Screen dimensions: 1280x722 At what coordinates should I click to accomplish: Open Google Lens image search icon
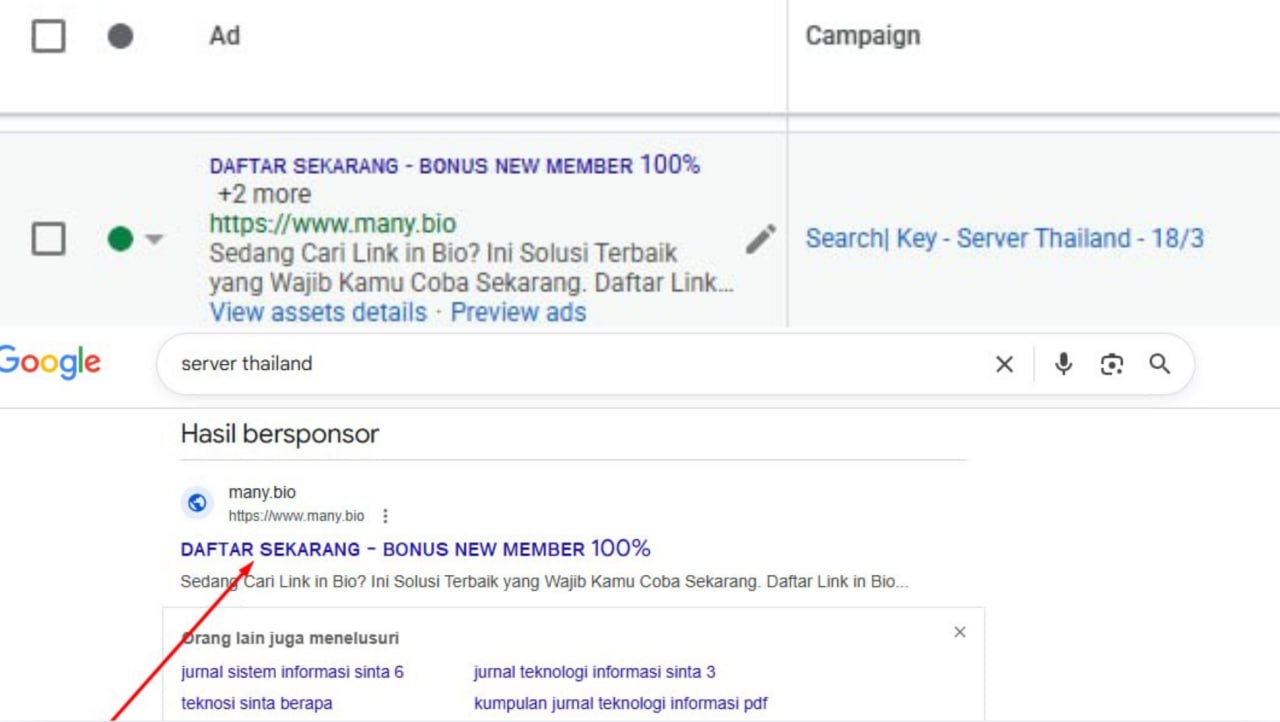[x=1112, y=364]
